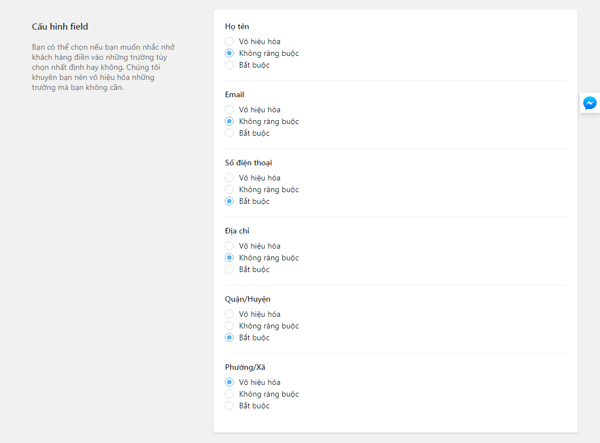
Task: Select 'Bắt buộc' for Số điện thoại
Action: [230, 201]
